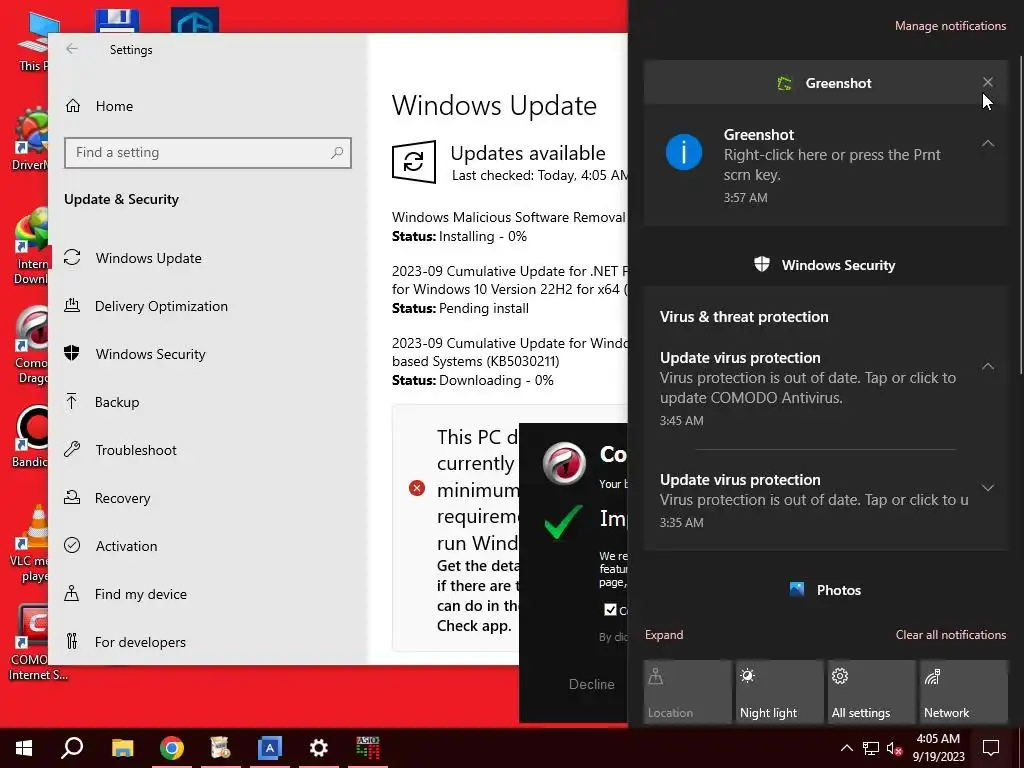Click the Greenshot header icon
This screenshot has height=768, width=1024.
click(784, 83)
